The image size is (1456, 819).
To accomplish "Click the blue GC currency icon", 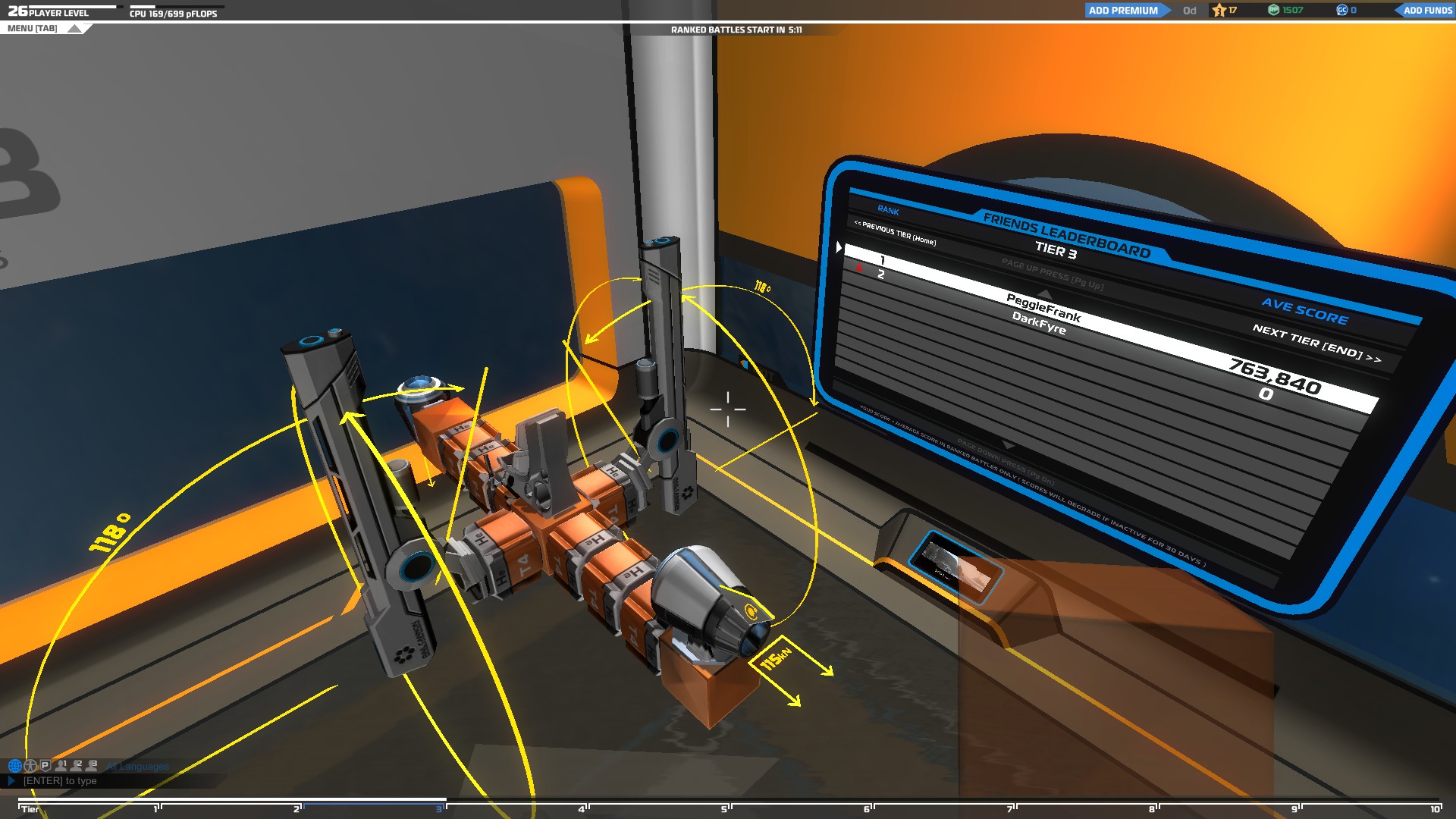I will pyautogui.click(x=1341, y=11).
